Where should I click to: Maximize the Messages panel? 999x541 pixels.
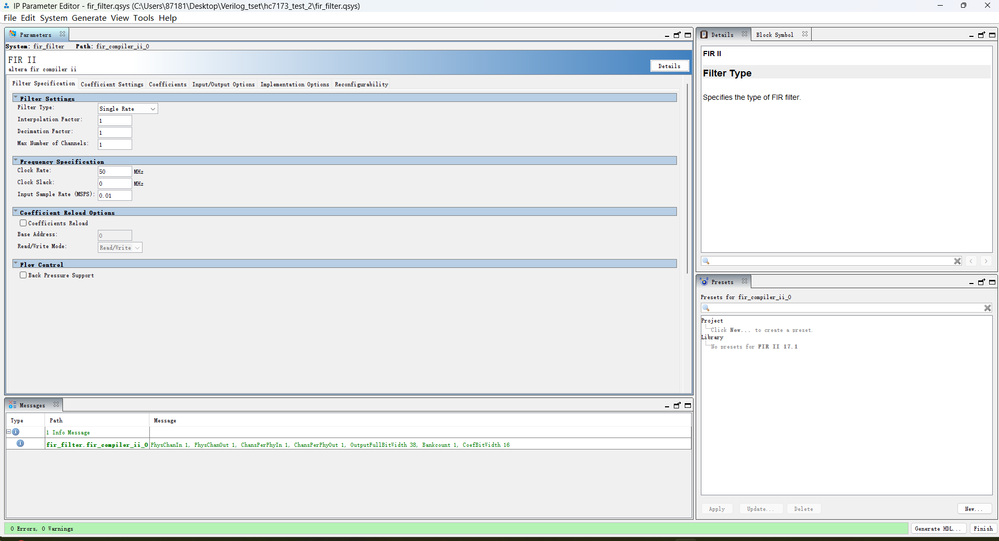click(688, 406)
